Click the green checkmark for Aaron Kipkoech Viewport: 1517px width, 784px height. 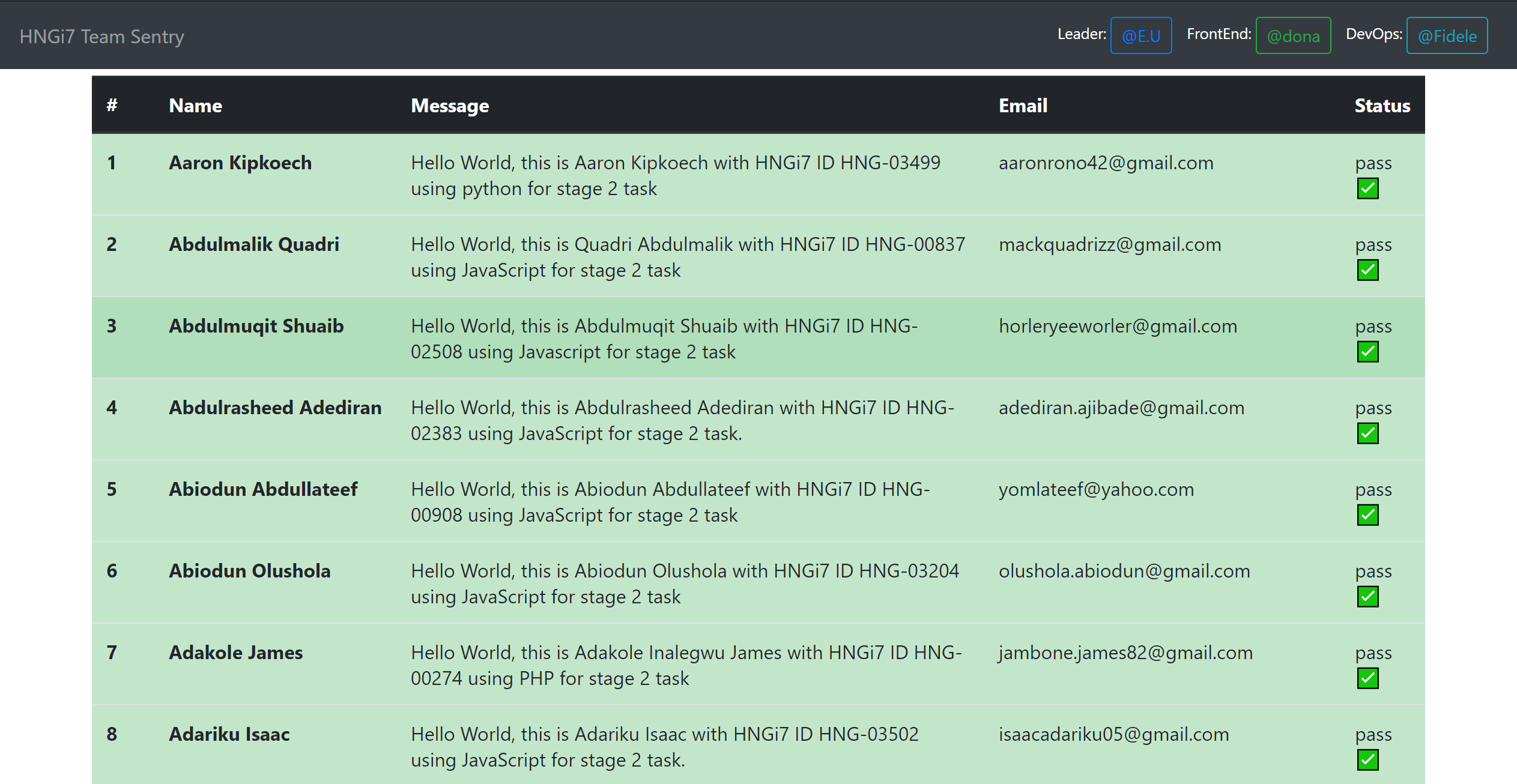pos(1367,188)
